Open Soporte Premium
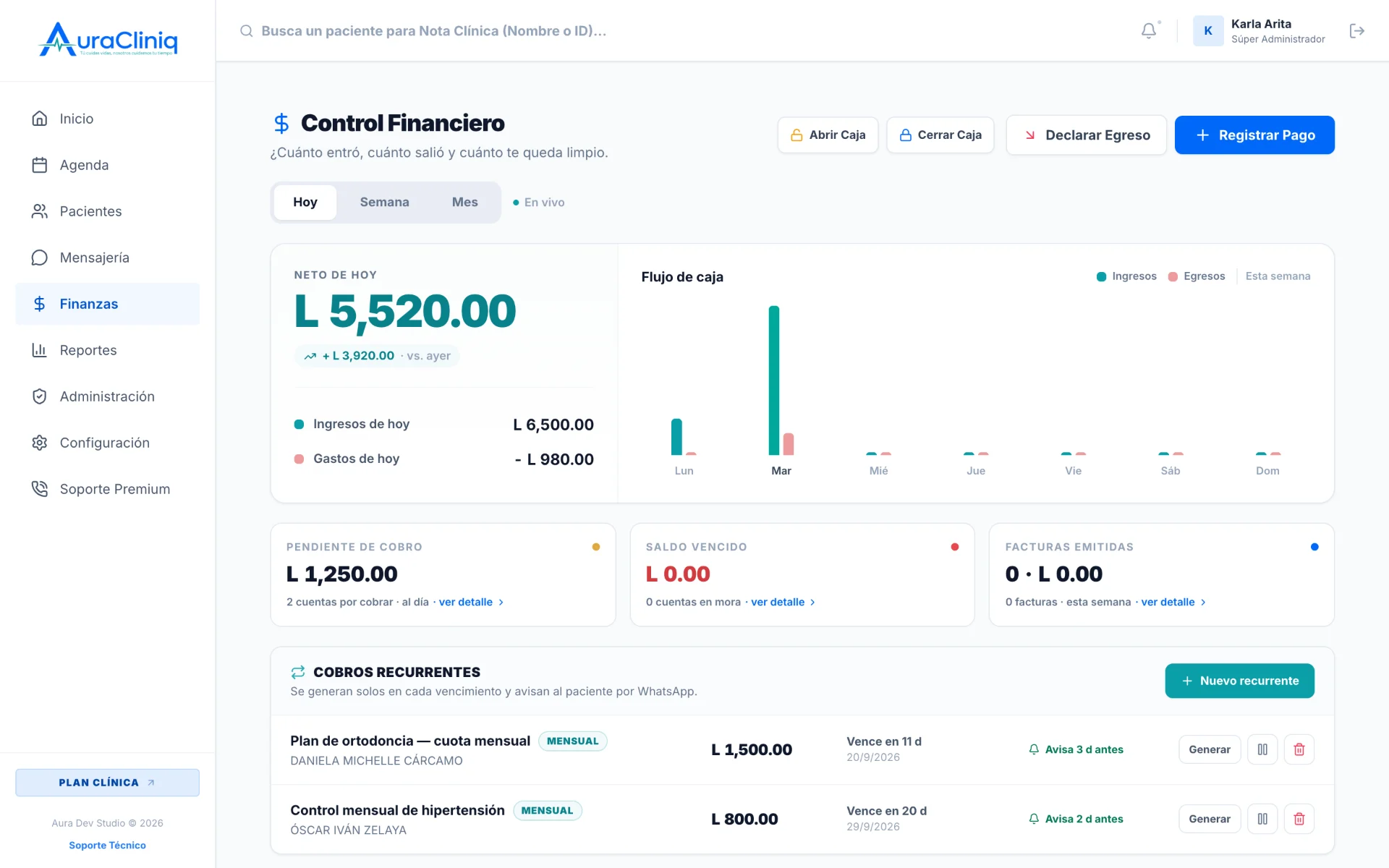This screenshot has height=868, width=1389. [x=107, y=489]
